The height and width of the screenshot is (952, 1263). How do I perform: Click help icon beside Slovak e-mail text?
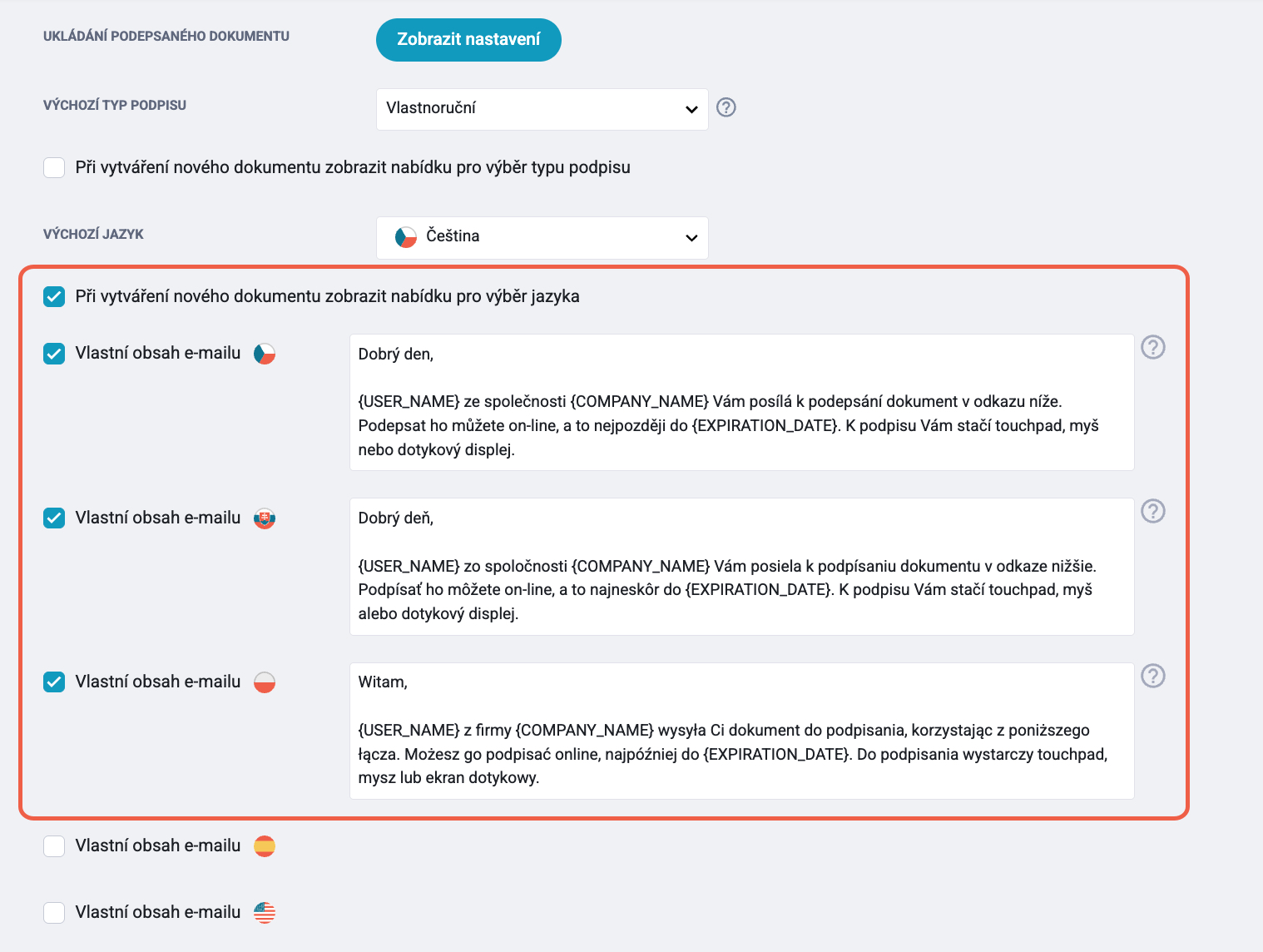point(1153,511)
